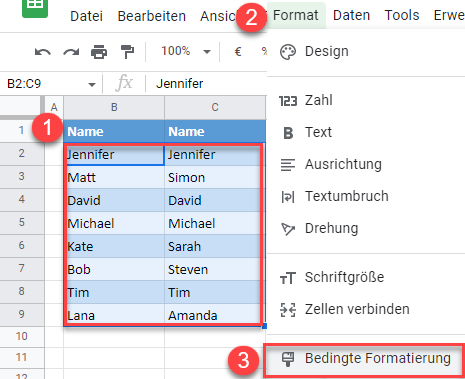The image size is (465, 379).
Task: Click cell Bob
Action: tap(114, 269)
